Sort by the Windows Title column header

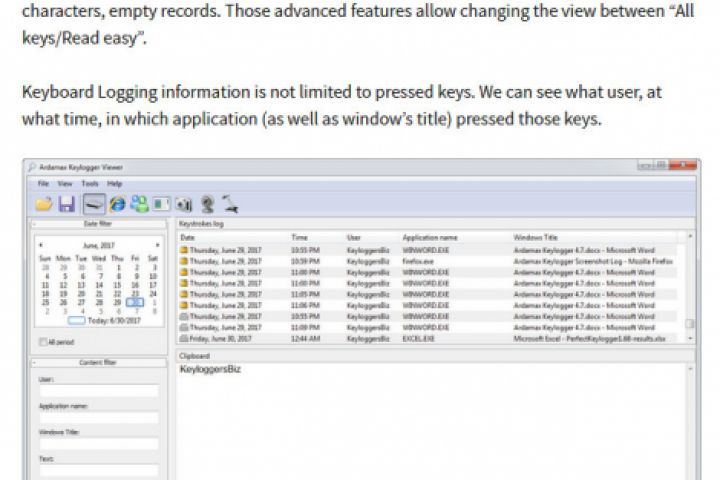(535, 237)
